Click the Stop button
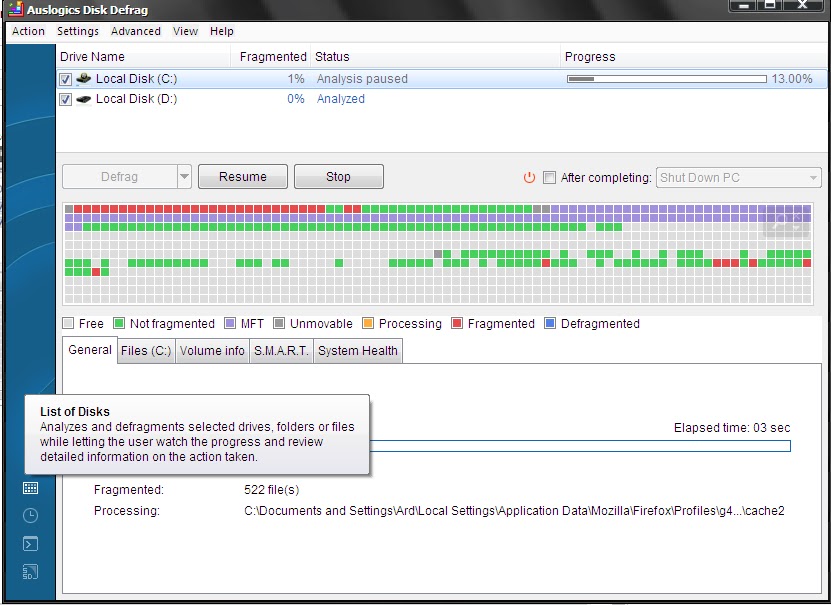This screenshot has width=831, height=605. 339,176
